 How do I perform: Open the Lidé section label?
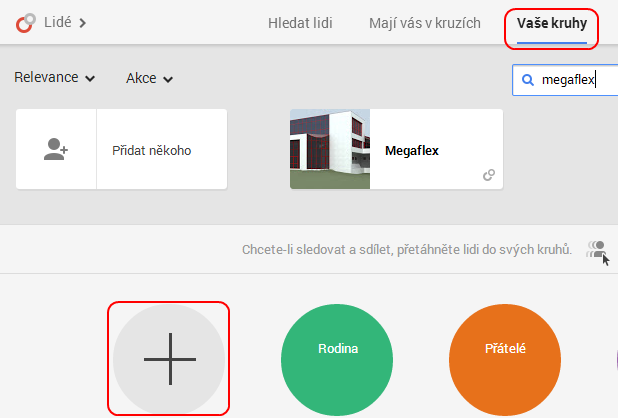(56, 23)
